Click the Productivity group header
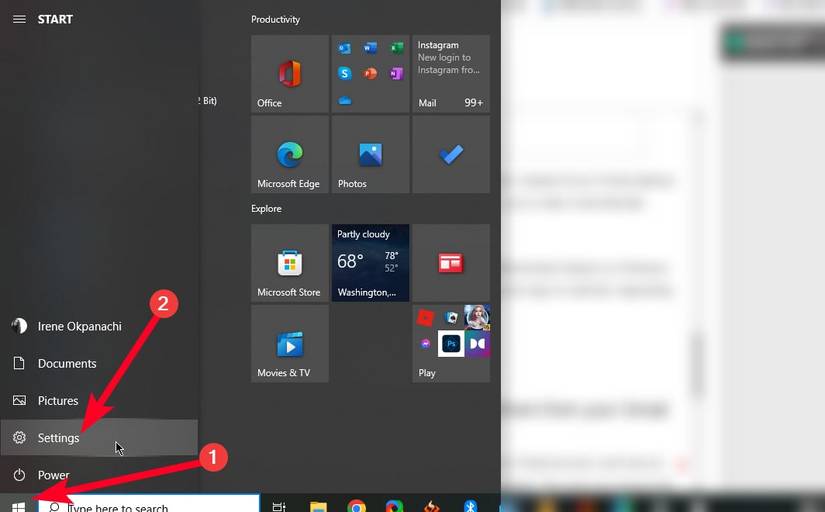The image size is (825, 512). (x=275, y=19)
